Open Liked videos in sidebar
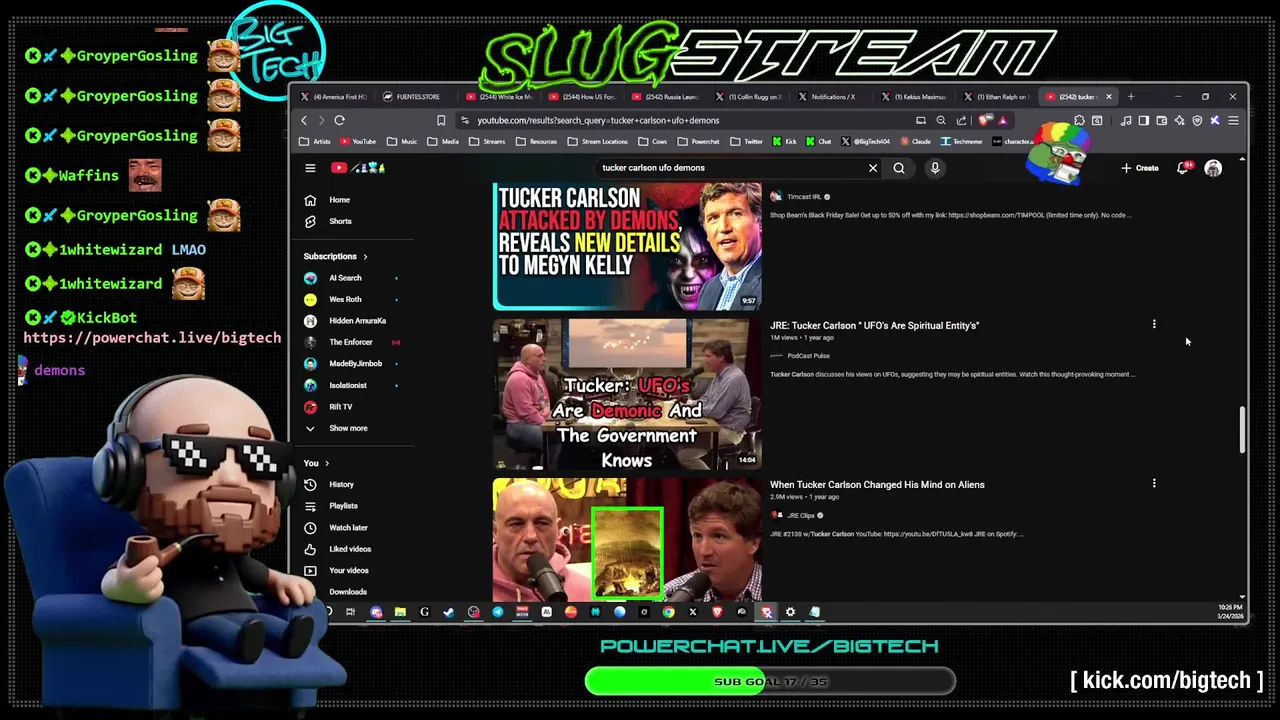 [352, 549]
